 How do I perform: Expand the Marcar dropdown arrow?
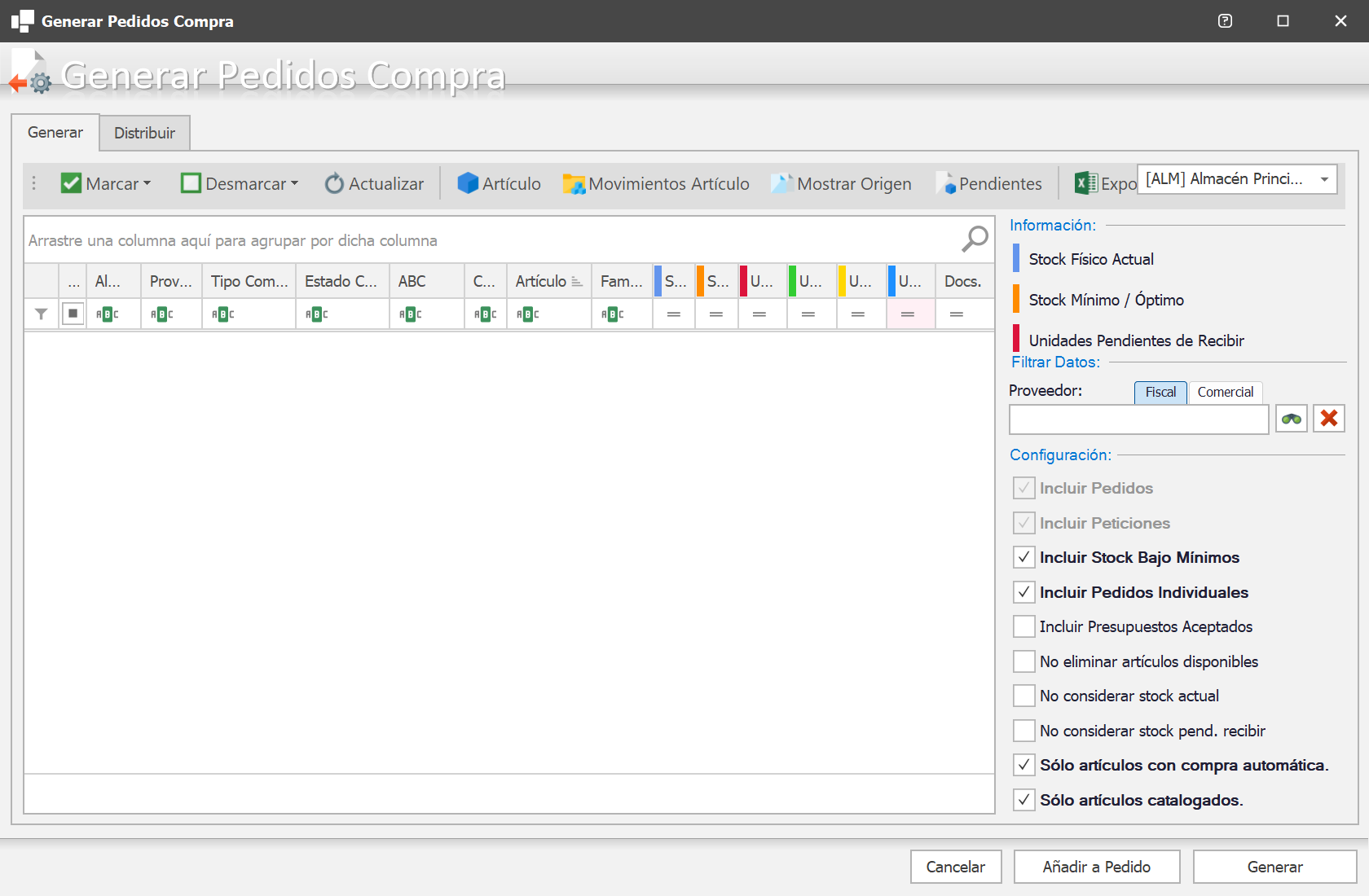tap(147, 183)
